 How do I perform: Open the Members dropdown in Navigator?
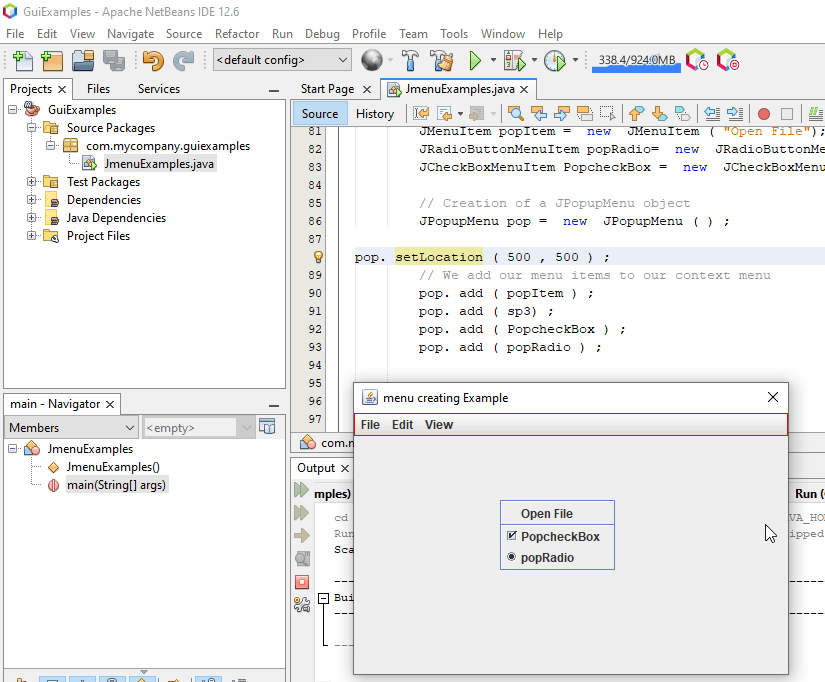[x=71, y=427]
